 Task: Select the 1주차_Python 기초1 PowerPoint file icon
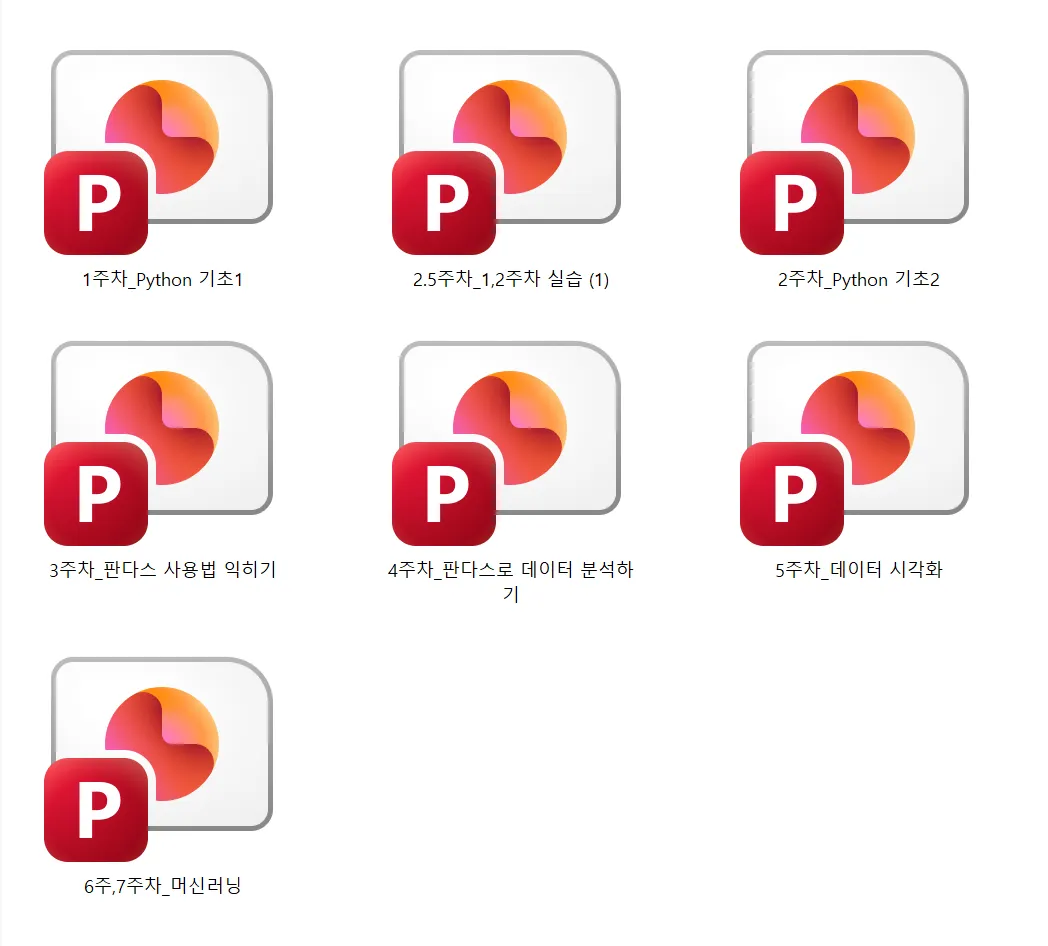click(159, 152)
